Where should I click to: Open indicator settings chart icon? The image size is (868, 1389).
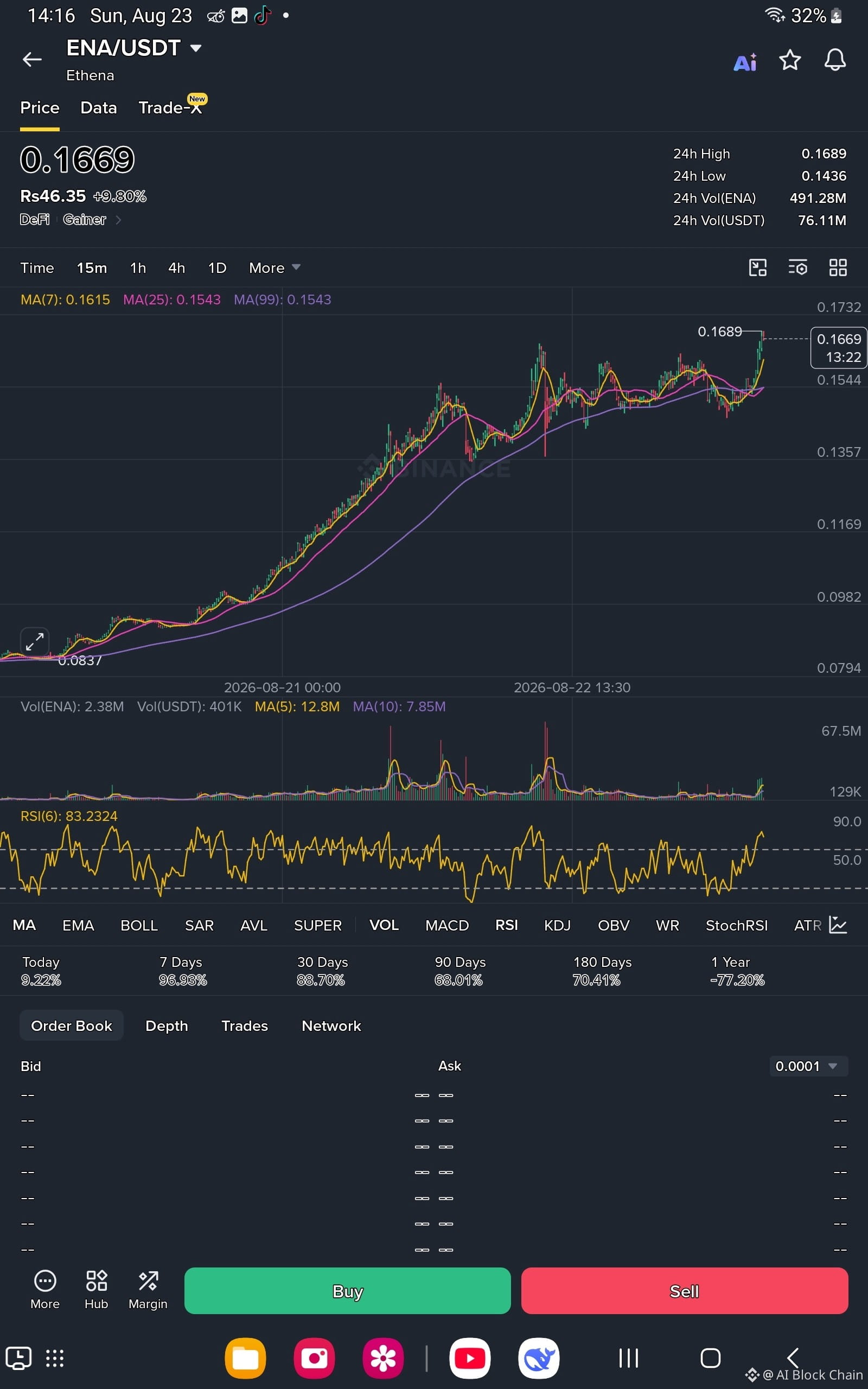[838, 925]
